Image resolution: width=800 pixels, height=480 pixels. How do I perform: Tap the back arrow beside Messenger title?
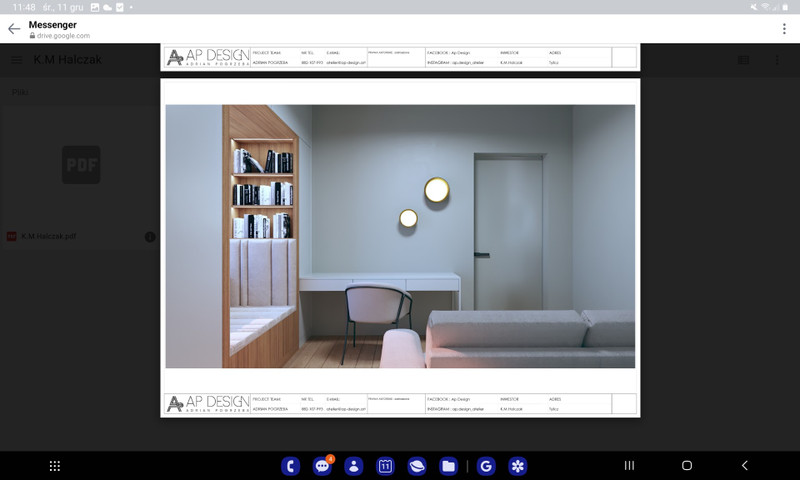pyautogui.click(x=13, y=29)
